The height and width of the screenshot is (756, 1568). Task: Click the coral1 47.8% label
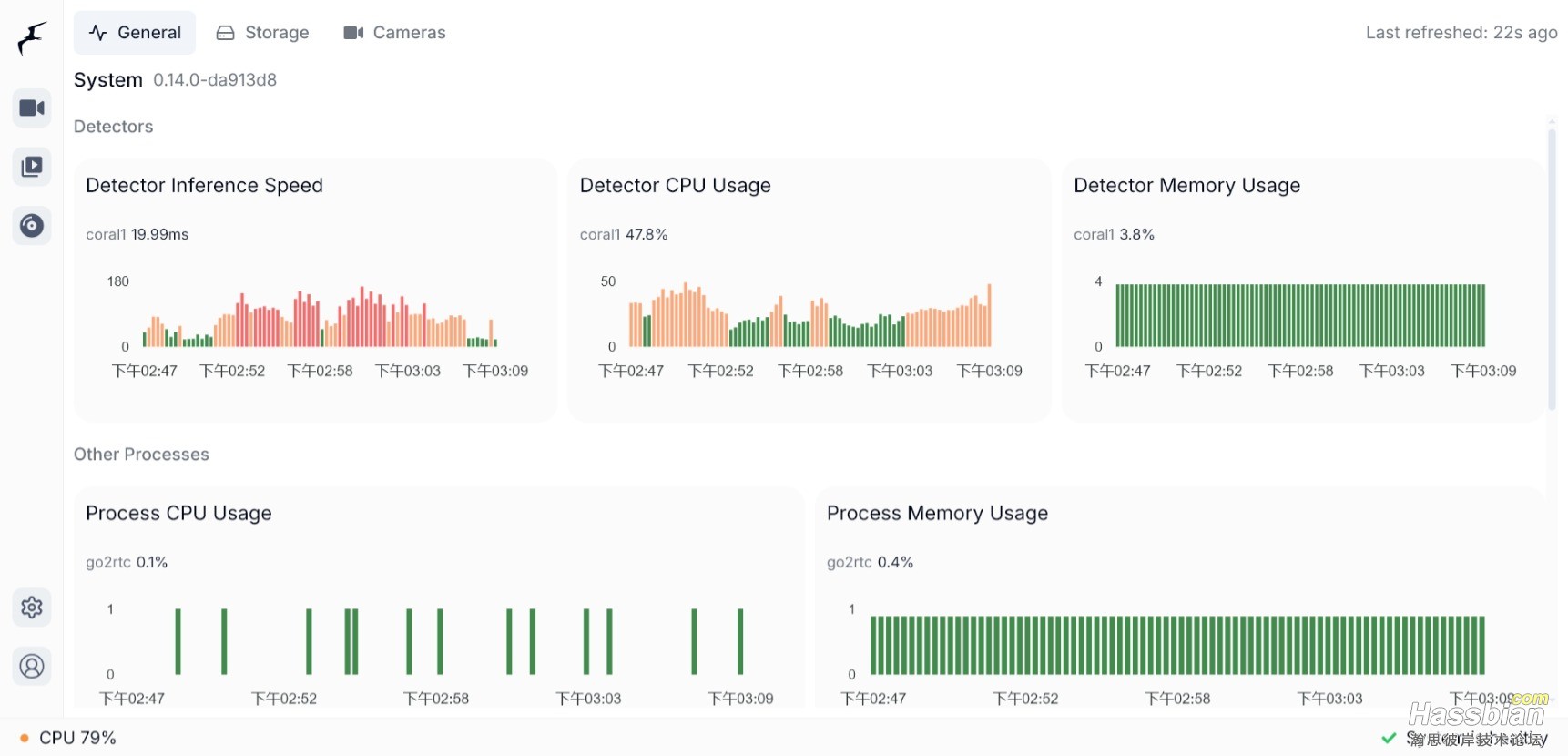(x=624, y=235)
